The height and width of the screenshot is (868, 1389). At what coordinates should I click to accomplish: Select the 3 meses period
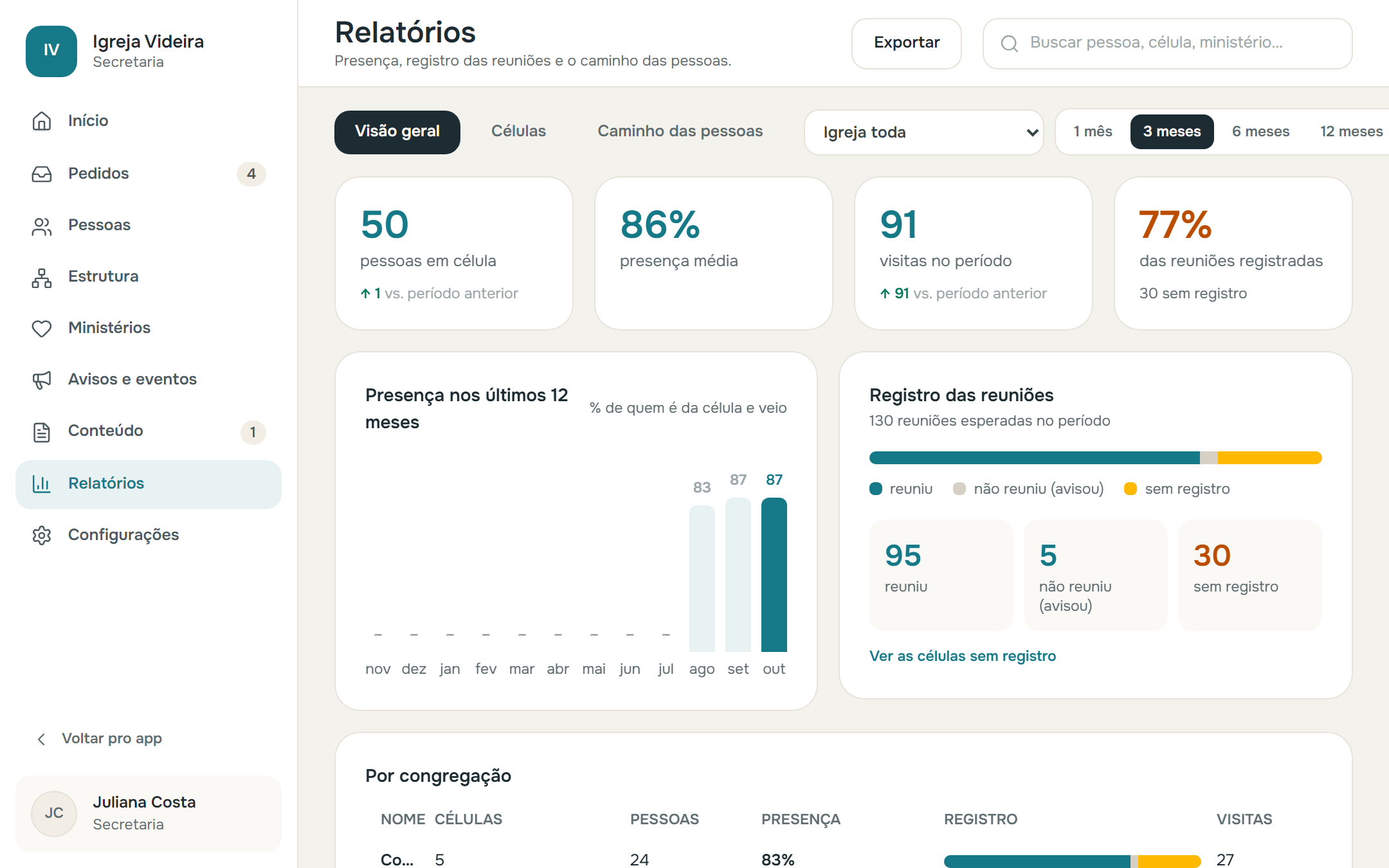coord(1172,132)
